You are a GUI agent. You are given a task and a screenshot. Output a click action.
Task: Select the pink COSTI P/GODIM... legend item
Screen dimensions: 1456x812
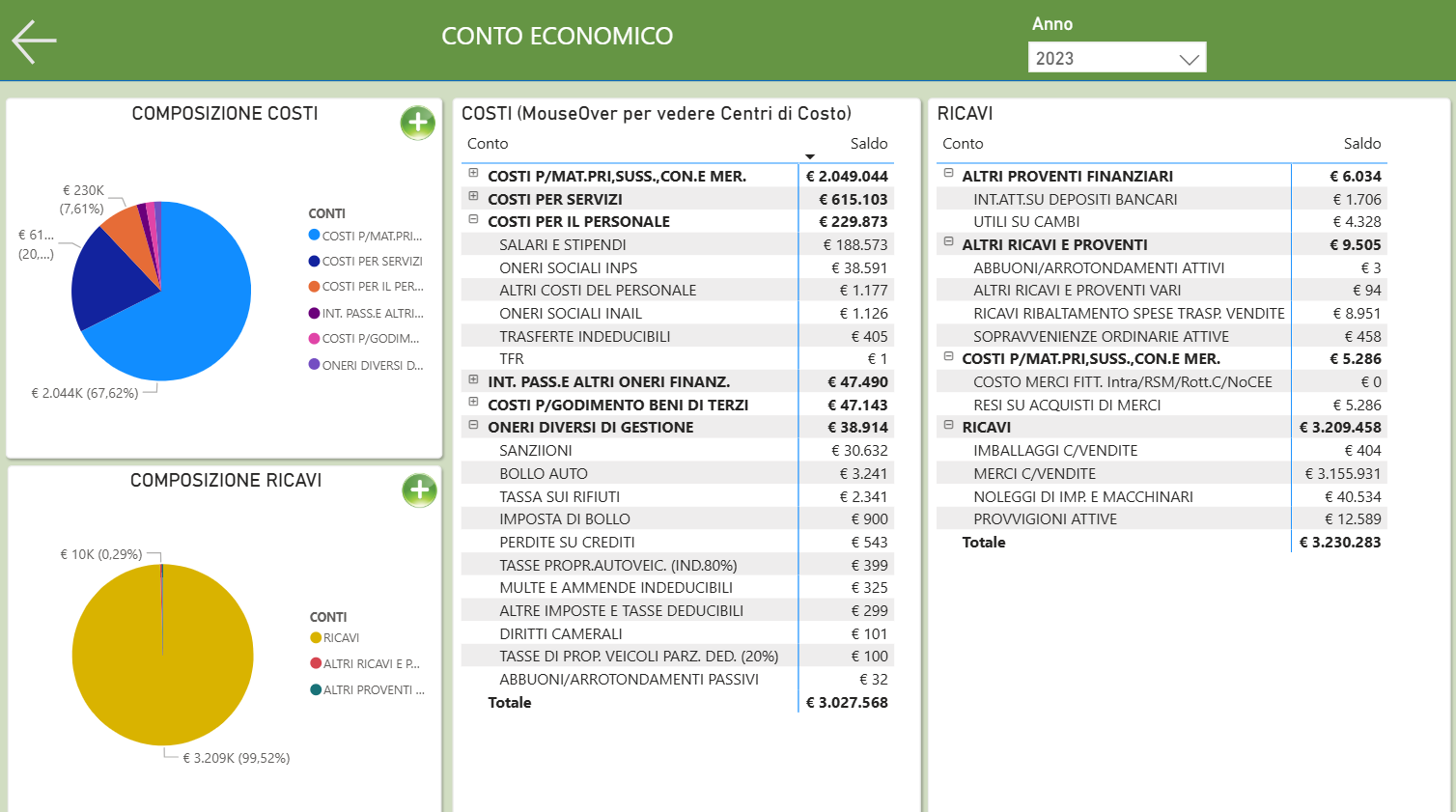click(x=364, y=339)
